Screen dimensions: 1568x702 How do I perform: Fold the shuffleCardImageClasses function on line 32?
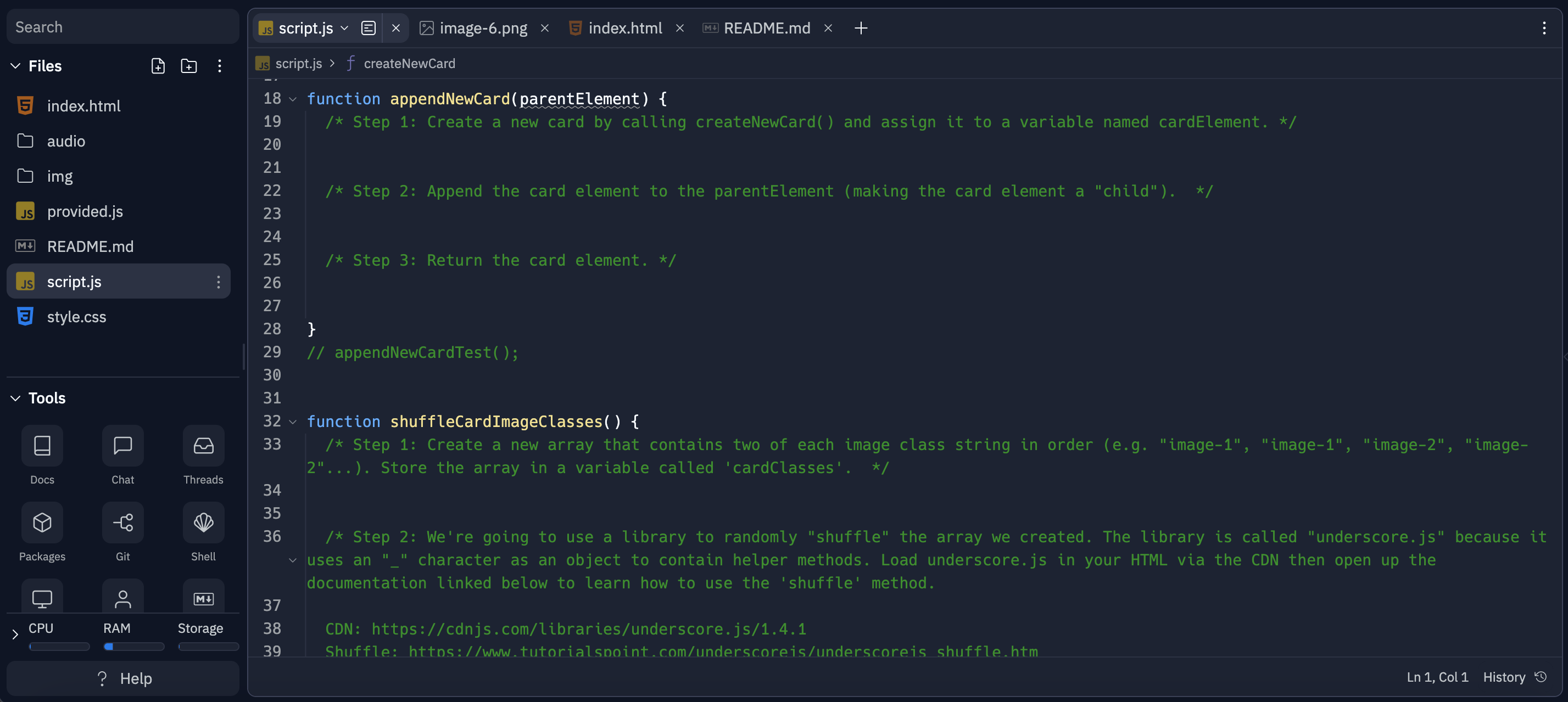click(x=293, y=421)
